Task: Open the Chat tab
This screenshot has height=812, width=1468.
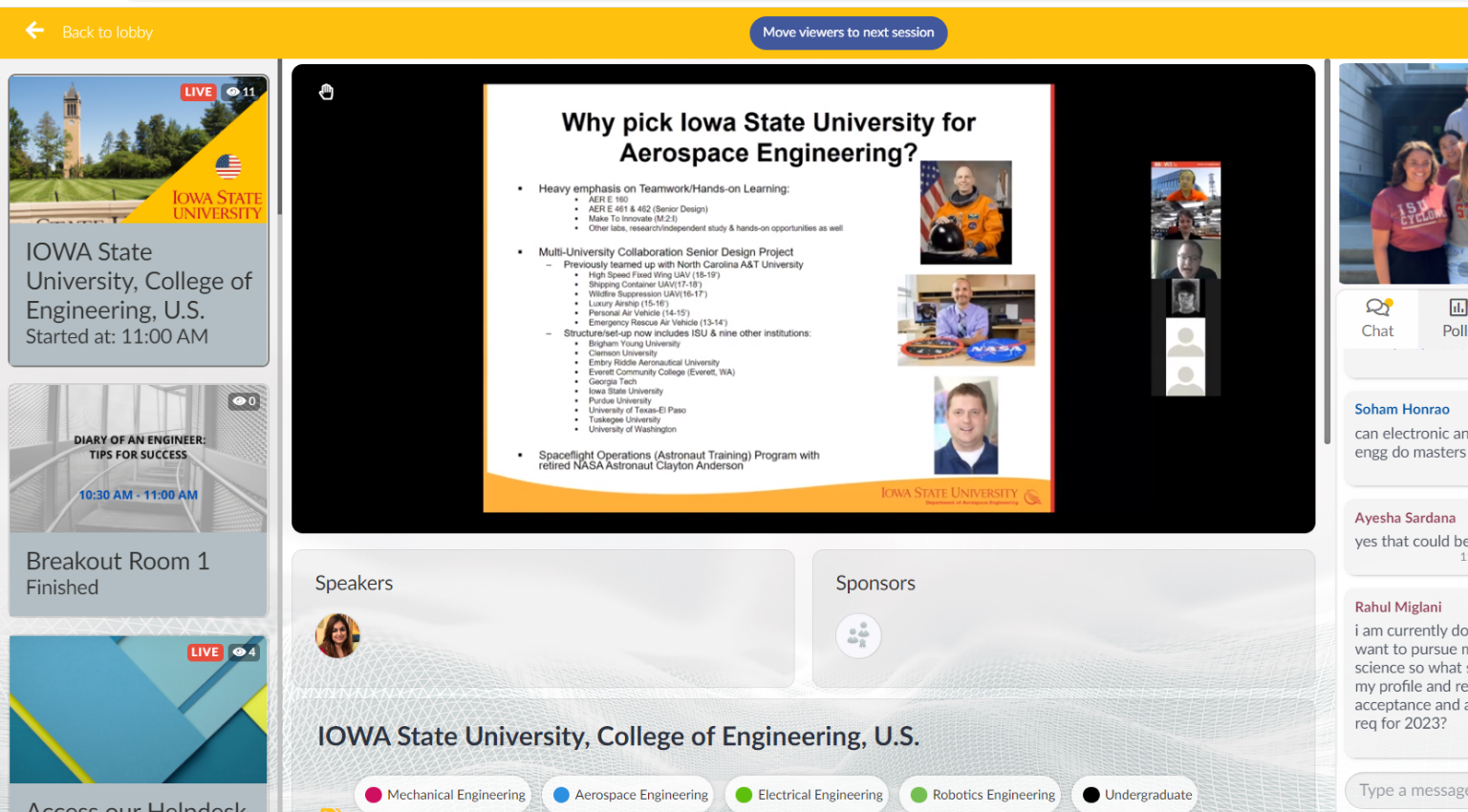Action: (x=1377, y=318)
